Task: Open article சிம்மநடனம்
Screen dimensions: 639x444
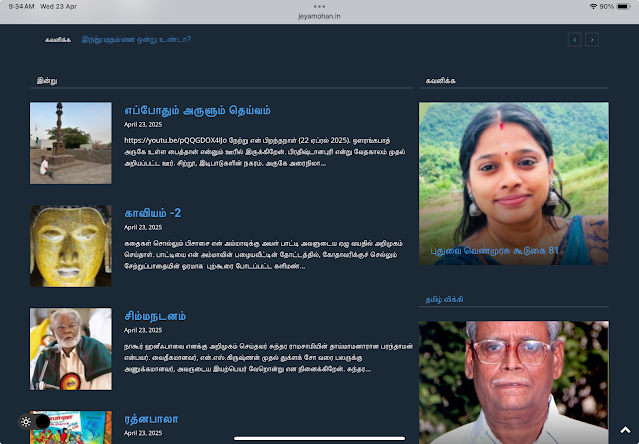Action: click(155, 316)
